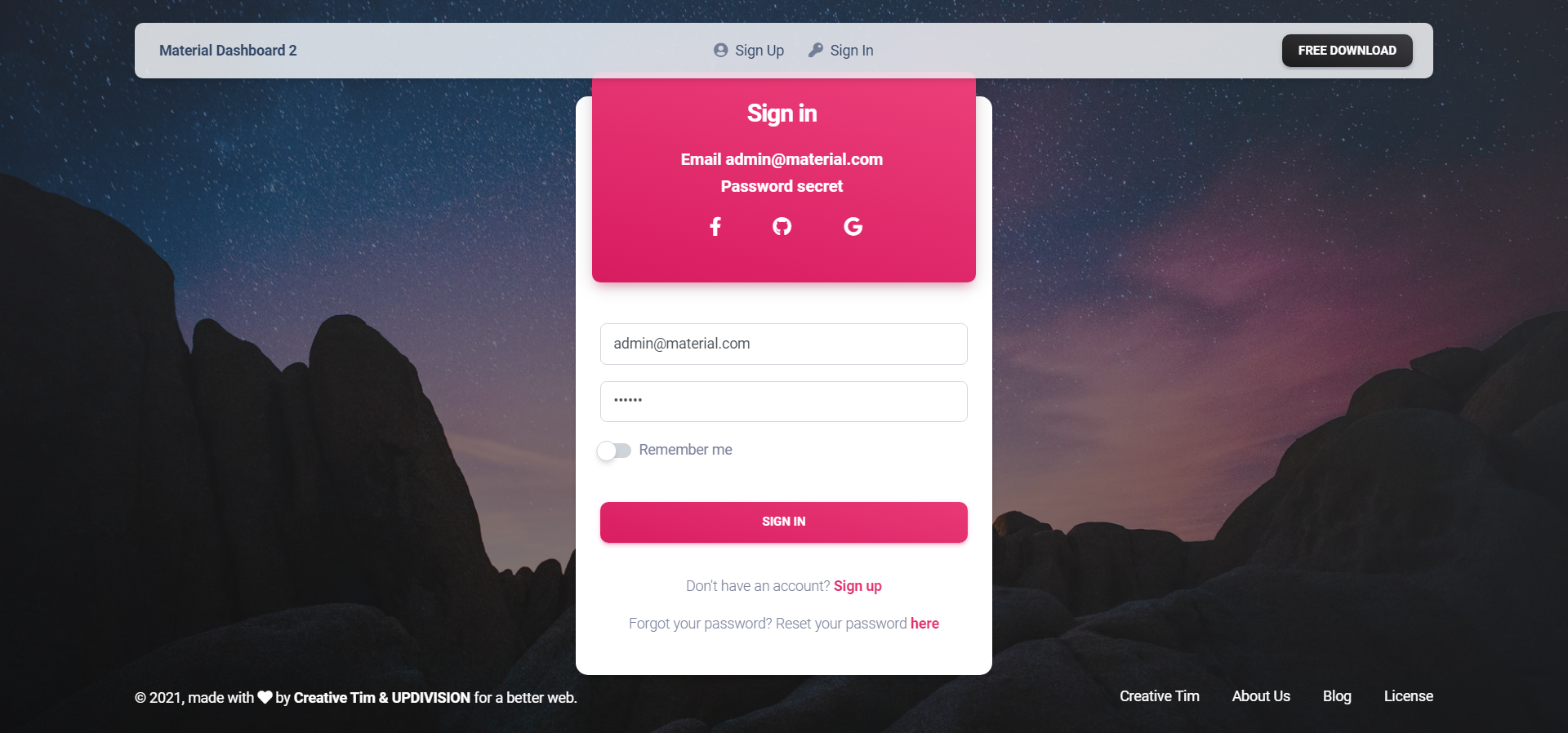Follow the pink Sign up link
The image size is (1568, 733).
click(857, 586)
